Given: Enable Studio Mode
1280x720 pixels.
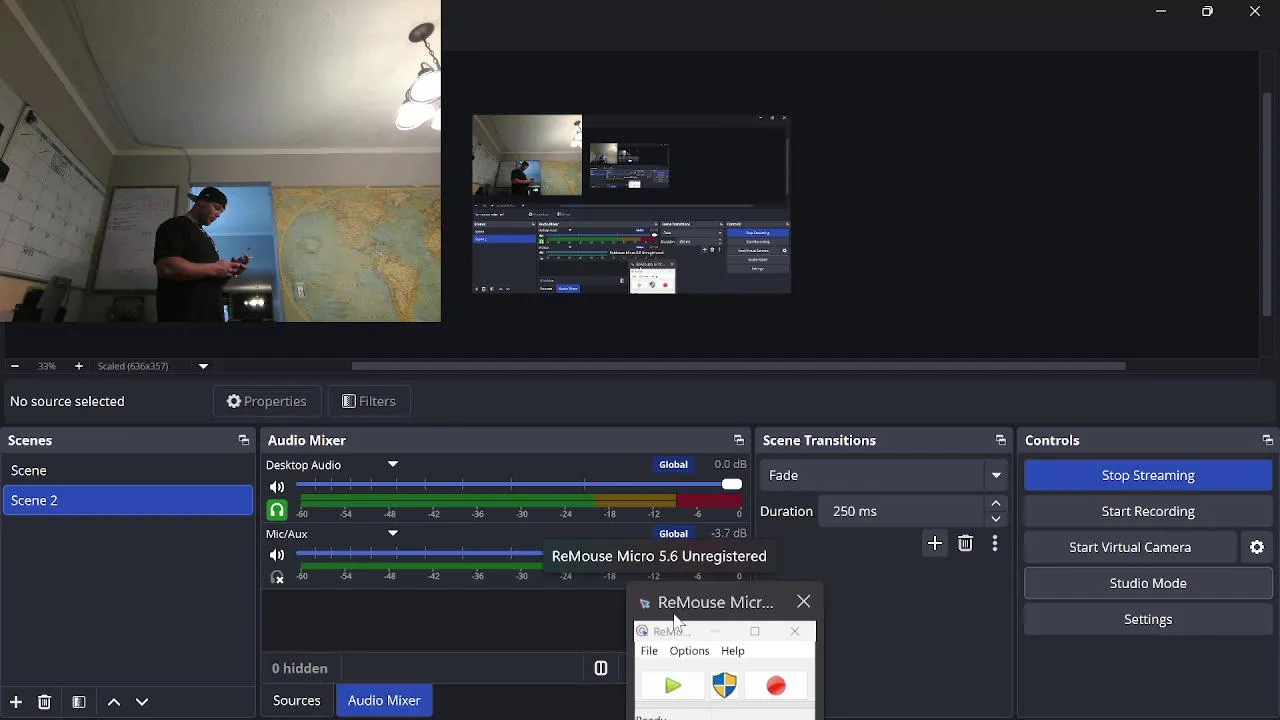Looking at the screenshot, I should tap(1148, 583).
